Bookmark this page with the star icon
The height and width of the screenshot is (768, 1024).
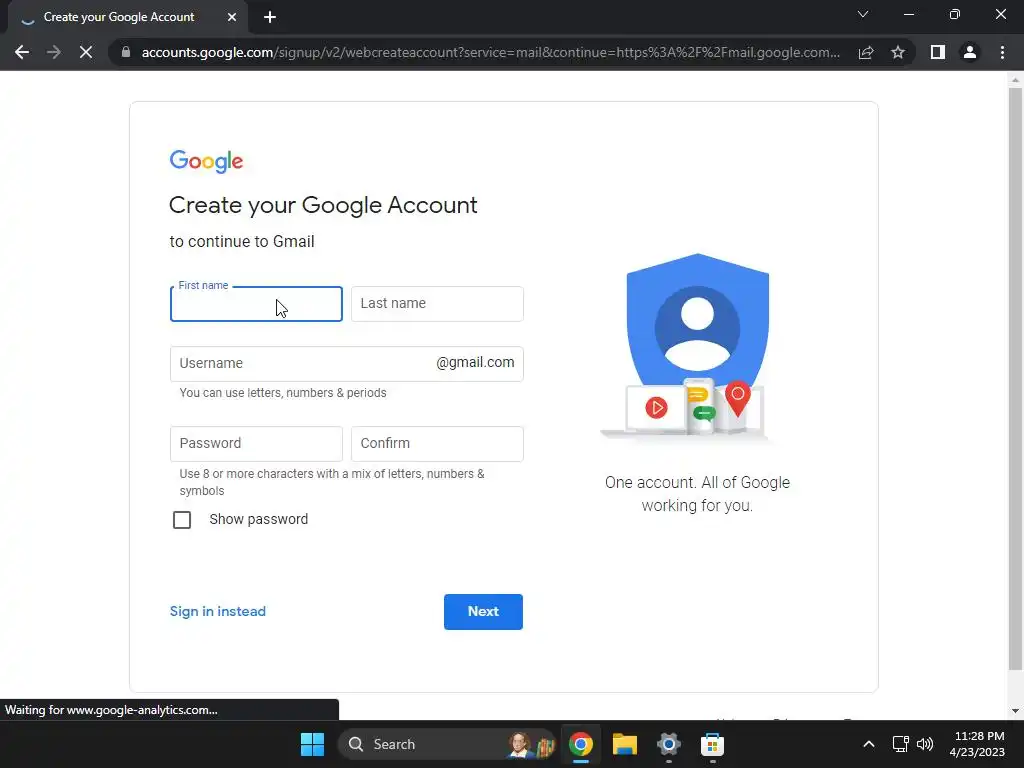pyautogui.click(x=898, y=52)
